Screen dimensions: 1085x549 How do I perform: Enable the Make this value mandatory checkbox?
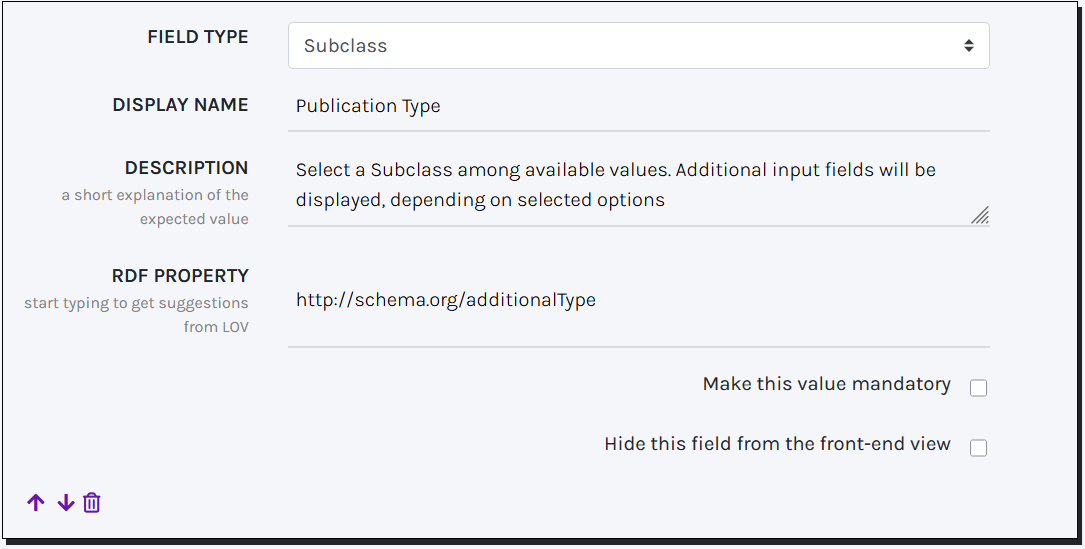(x=978, y=388)
